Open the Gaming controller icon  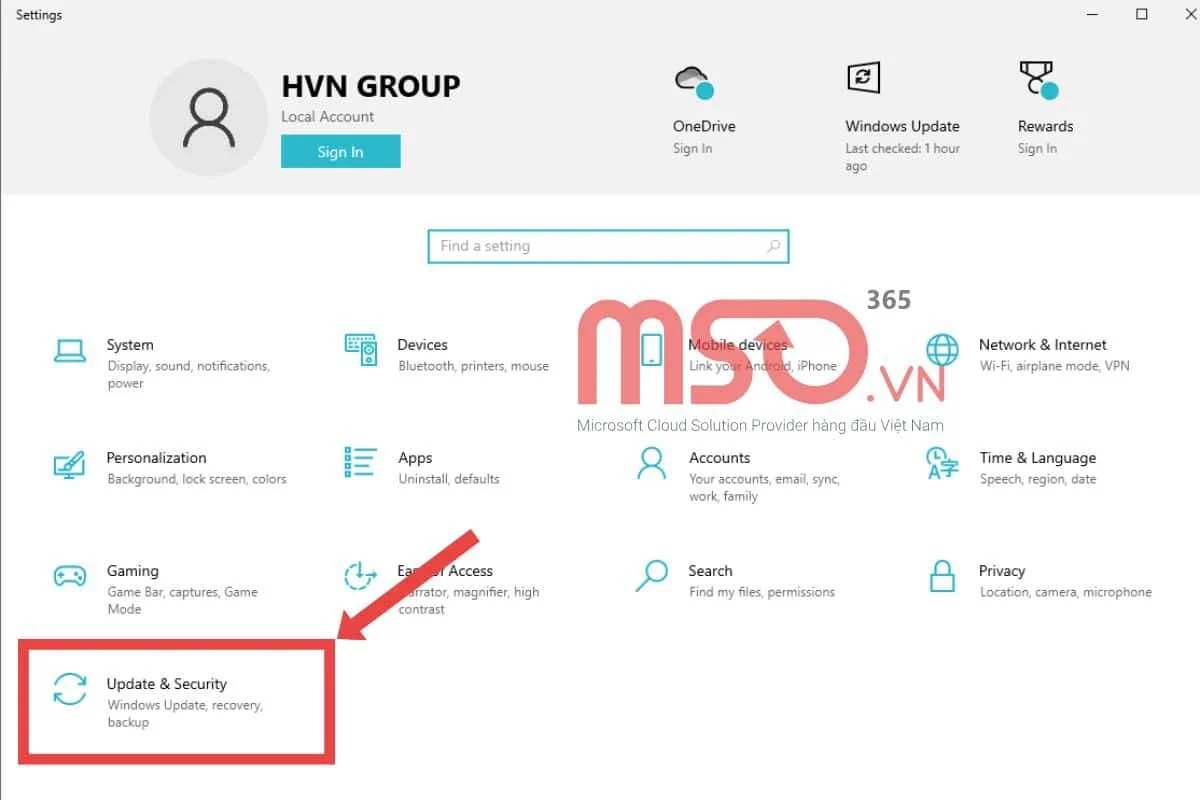[70, 576]
